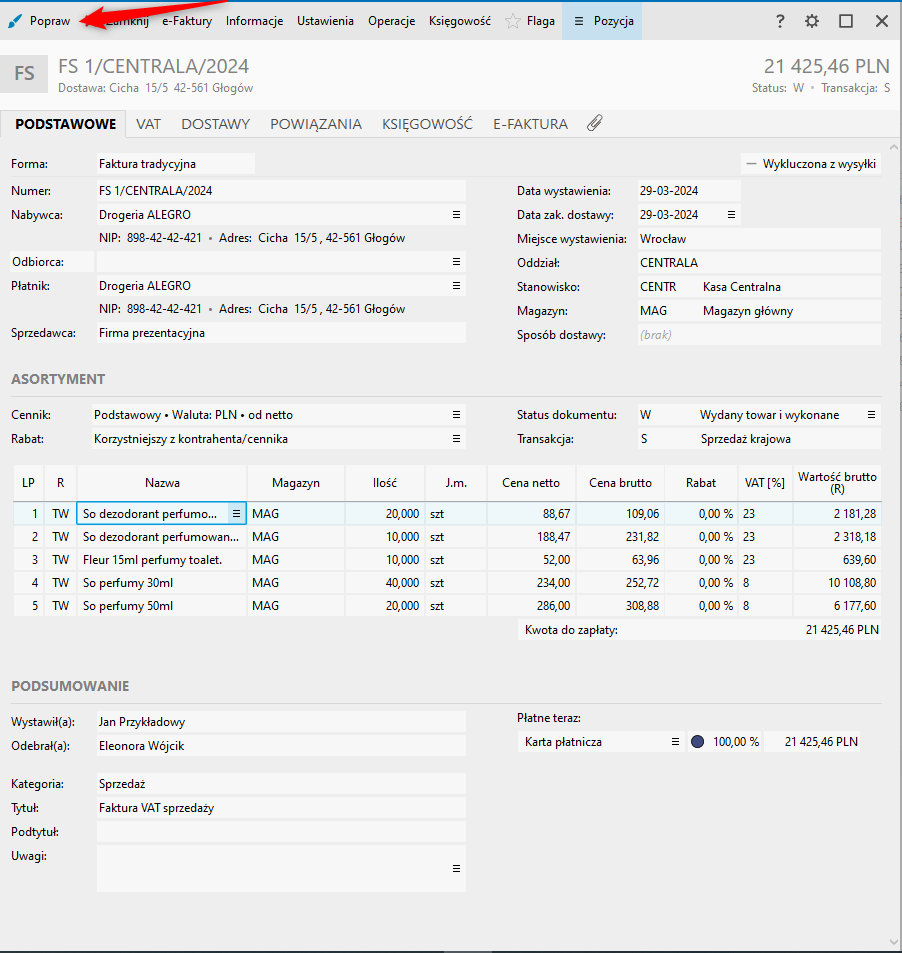Click the Tytuł Faktura VAT sprzedaży field
Viewport: 902px width, 953px height.
[x=281, y=808]
